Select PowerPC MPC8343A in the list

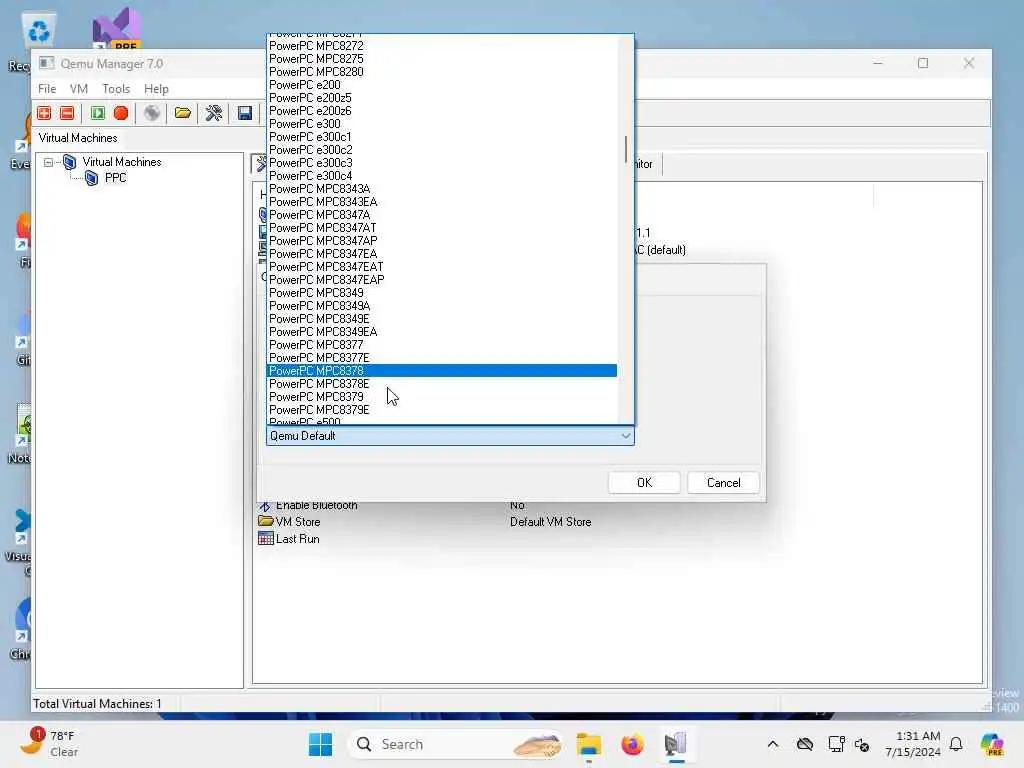coord(442,189)
